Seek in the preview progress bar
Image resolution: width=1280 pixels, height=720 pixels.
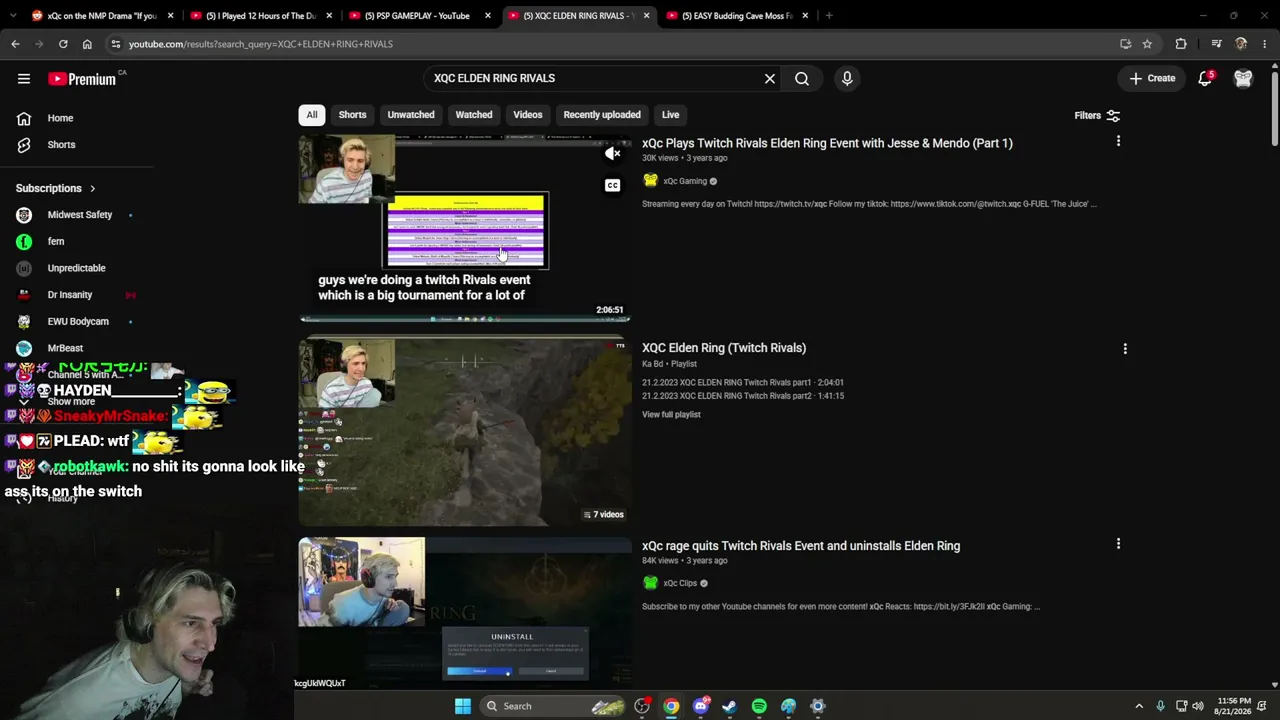(465, 319)
